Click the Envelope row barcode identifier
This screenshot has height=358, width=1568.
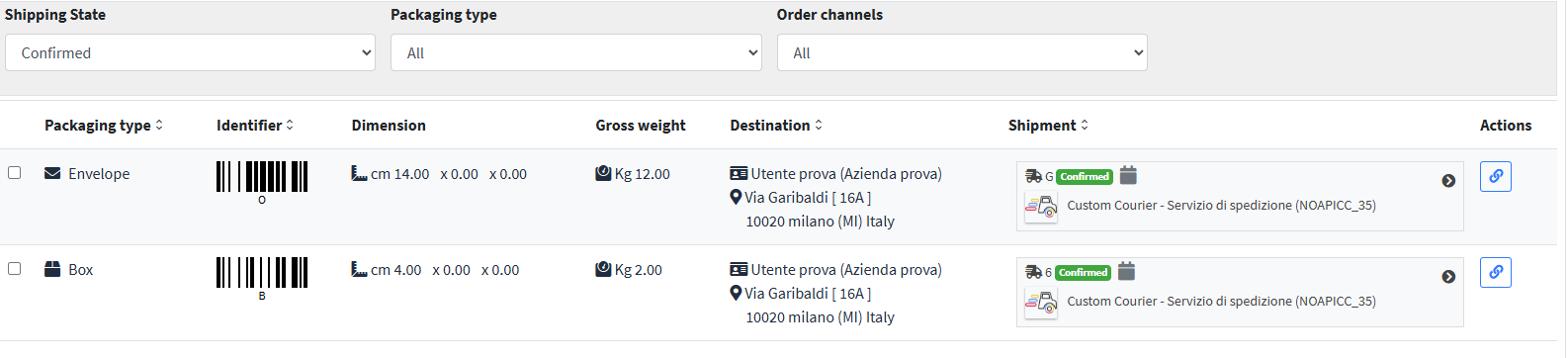(x=262, y=182)
